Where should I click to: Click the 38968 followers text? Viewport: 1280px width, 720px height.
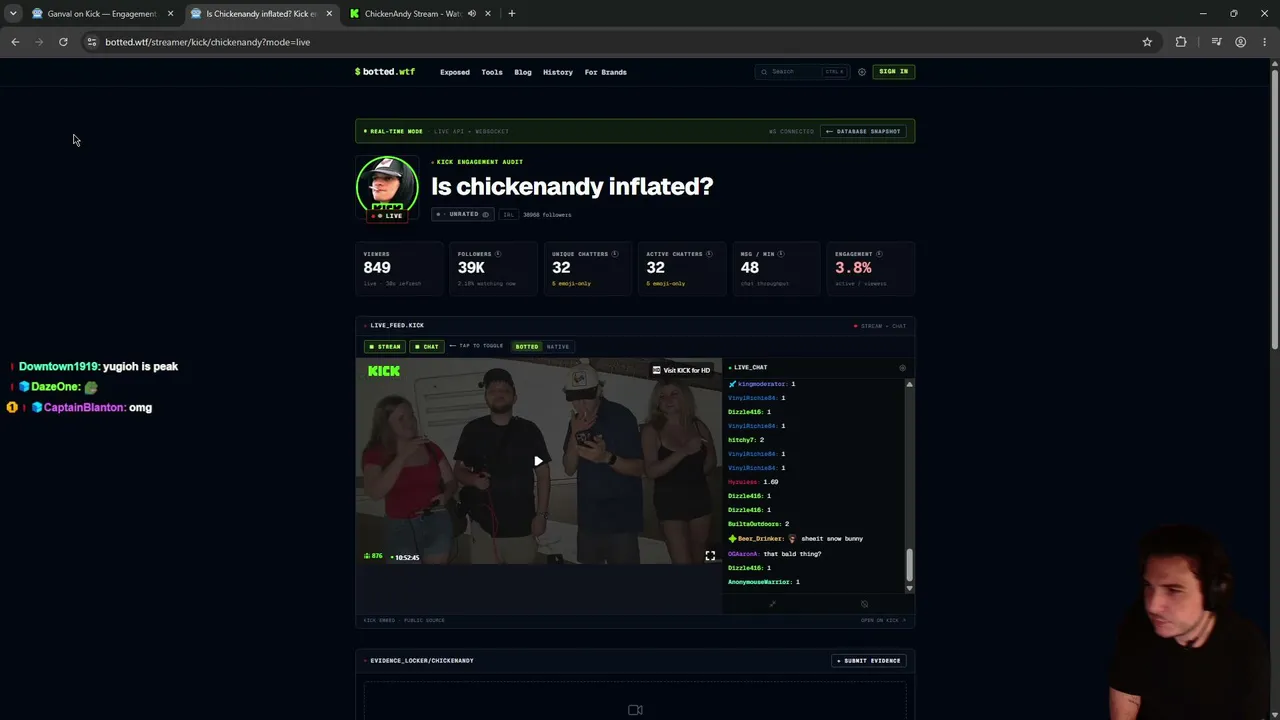click(547, 215)
